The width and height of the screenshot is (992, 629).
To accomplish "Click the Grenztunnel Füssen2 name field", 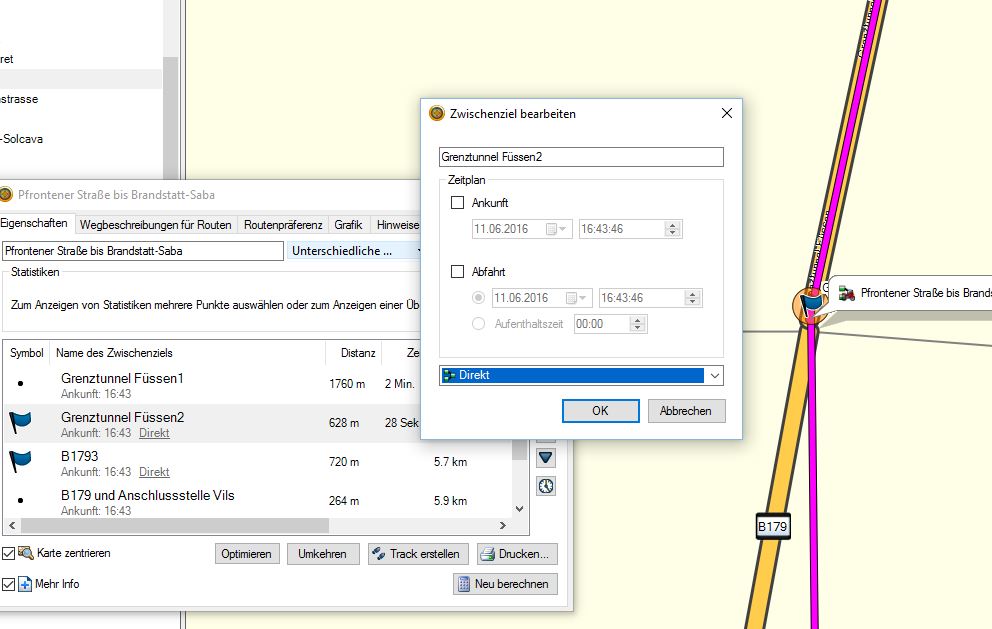I will click(580, 157).
